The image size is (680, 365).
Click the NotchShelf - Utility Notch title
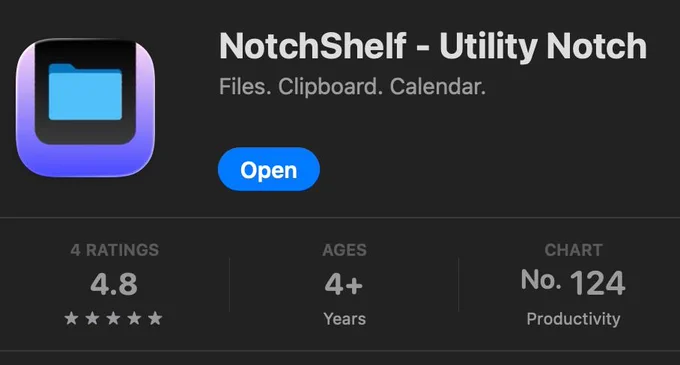click(x=433, y=46)
